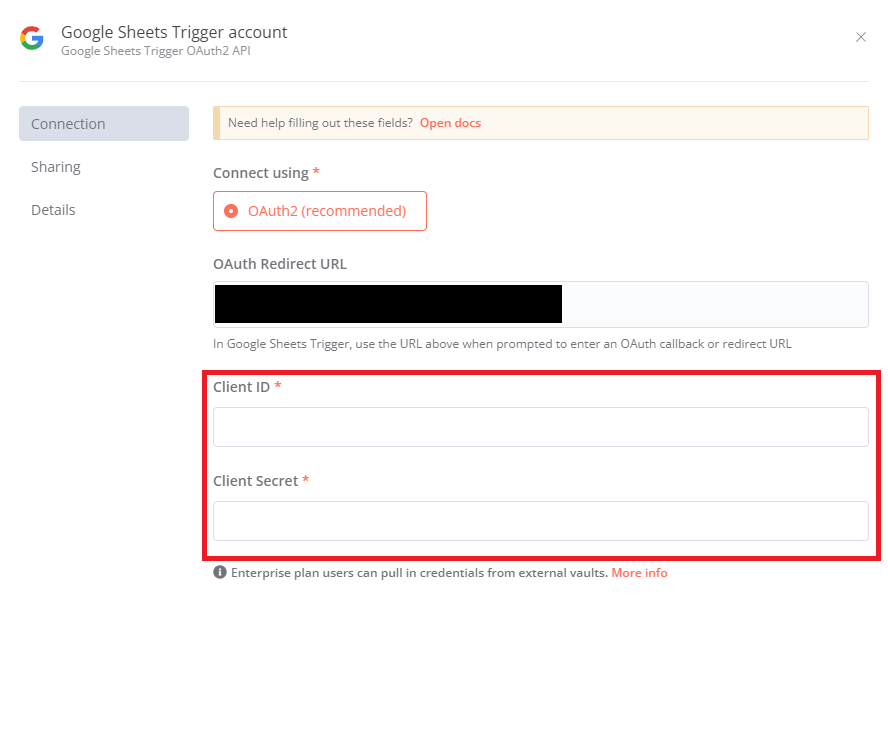Click the OAuth Redirect URL field
The image size is (888, 748).
click(x=541, y=305)
